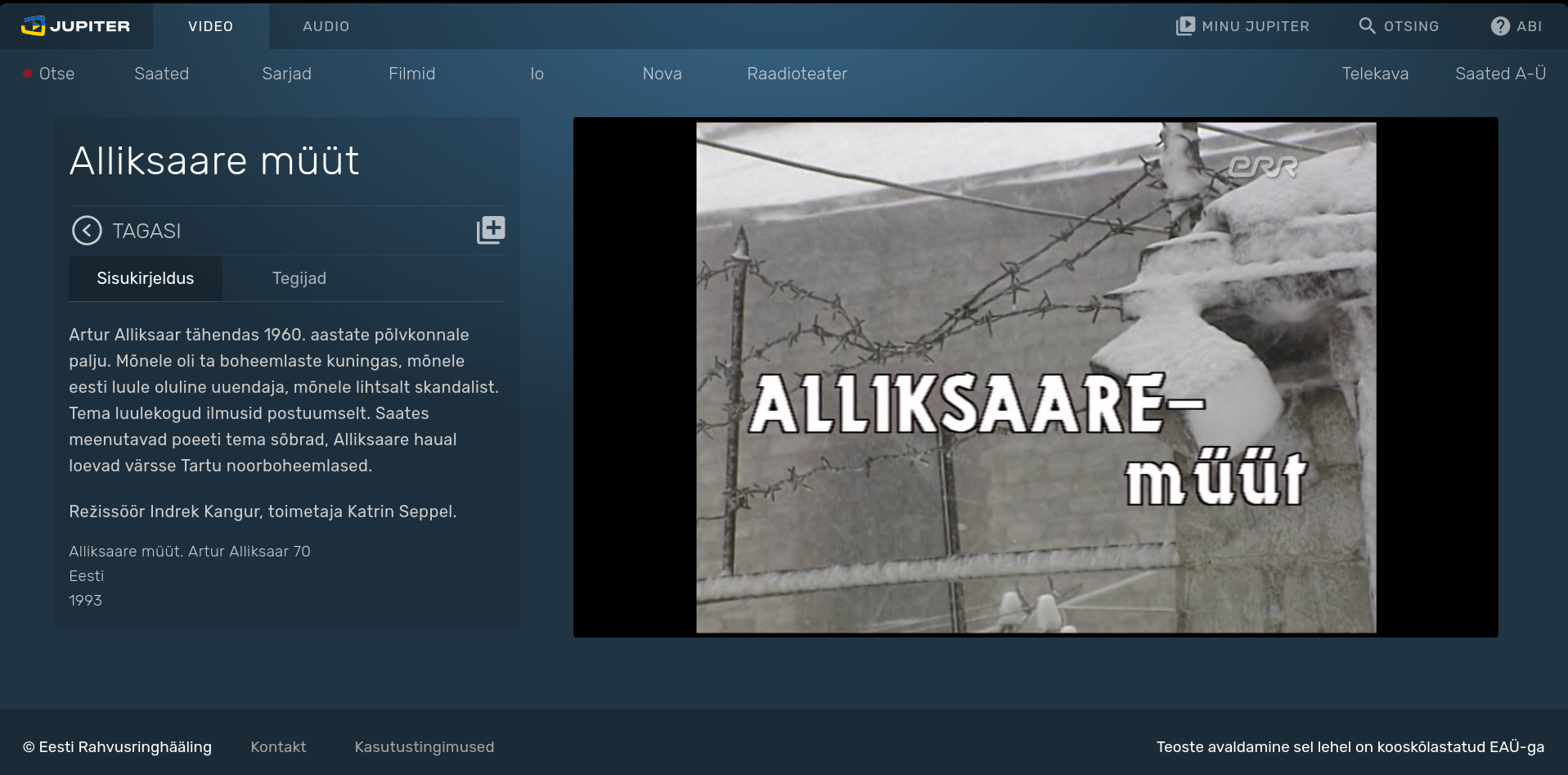
Task: Open the Filmid menu item
Action: tap(412, 74)
